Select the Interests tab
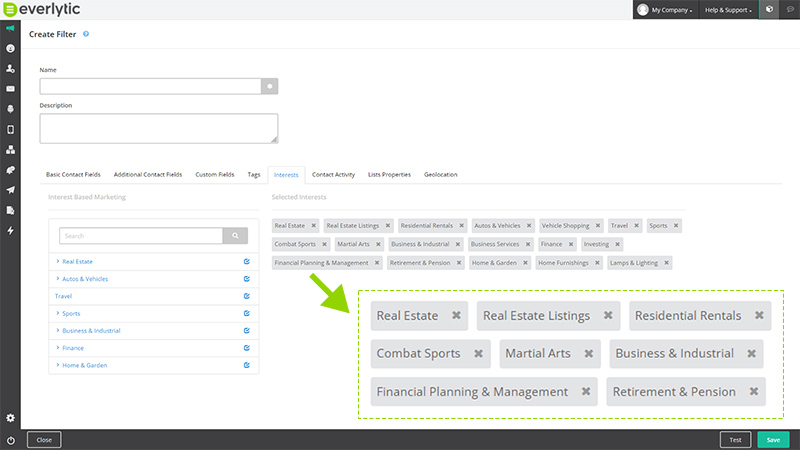 [x=286, y=175]
